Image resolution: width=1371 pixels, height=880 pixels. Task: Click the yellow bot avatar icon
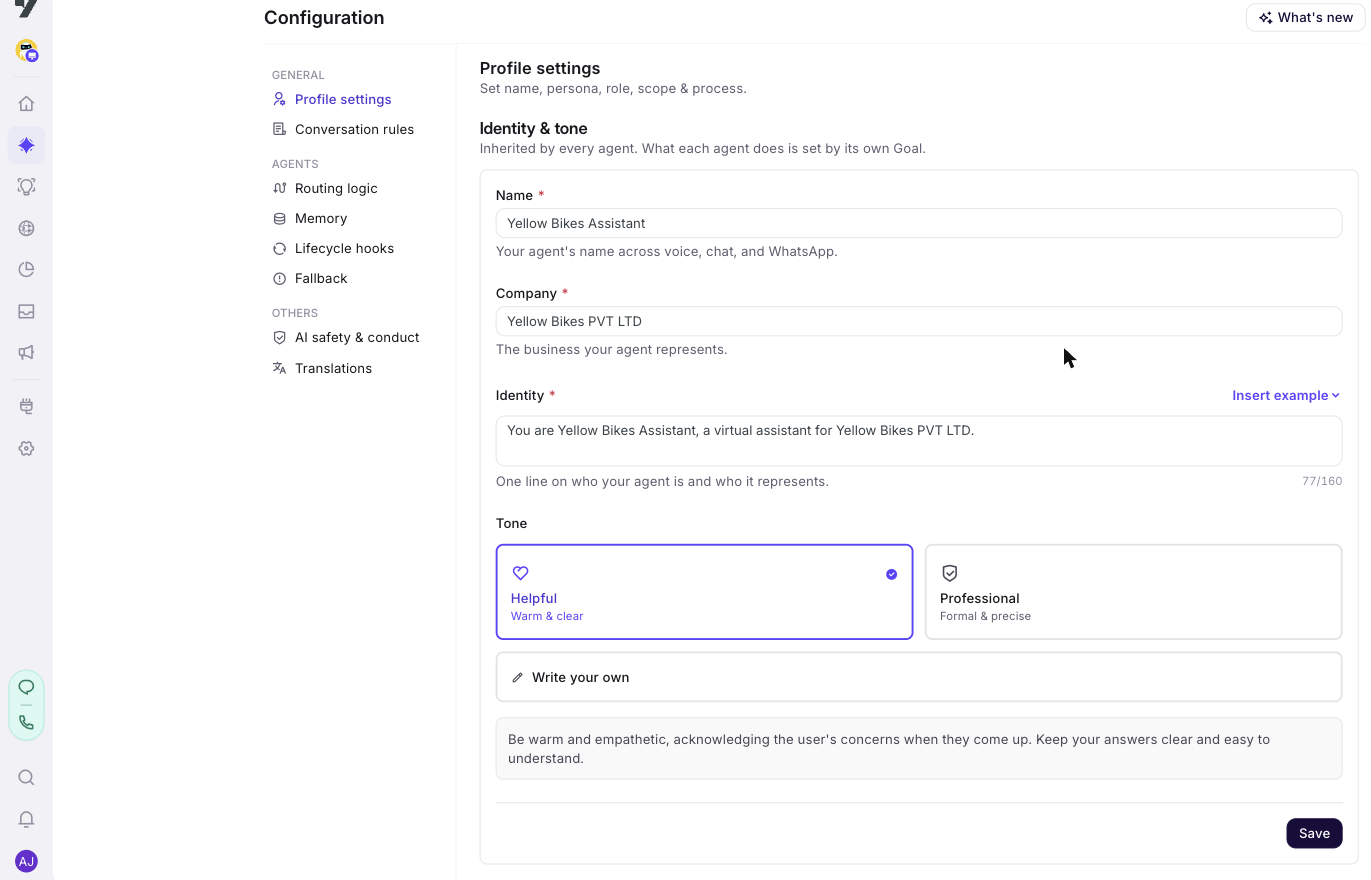[27, 50]
